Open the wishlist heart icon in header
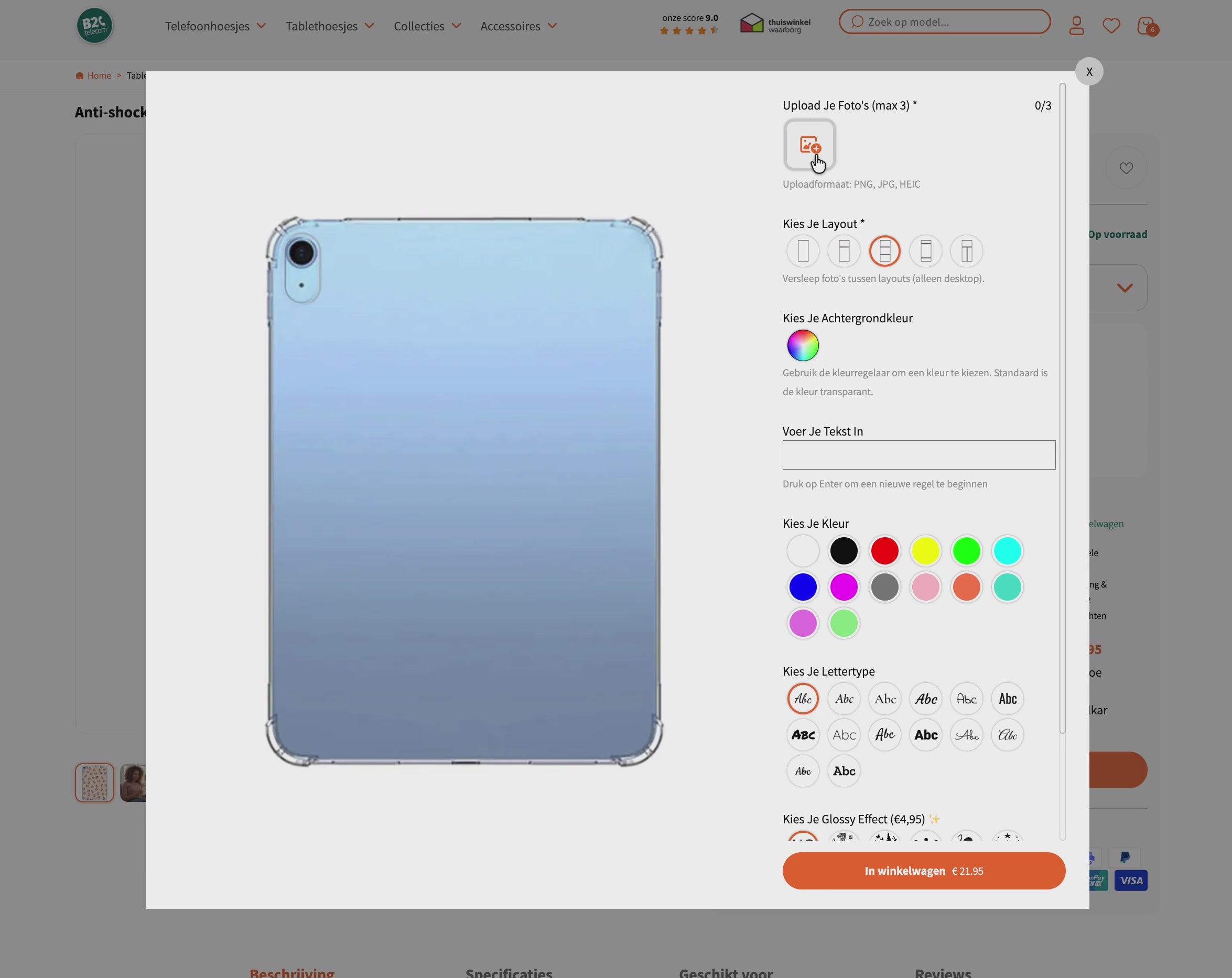This screenshot has height=978, width=1232. pyautogui.click(x=1111, y=26)
